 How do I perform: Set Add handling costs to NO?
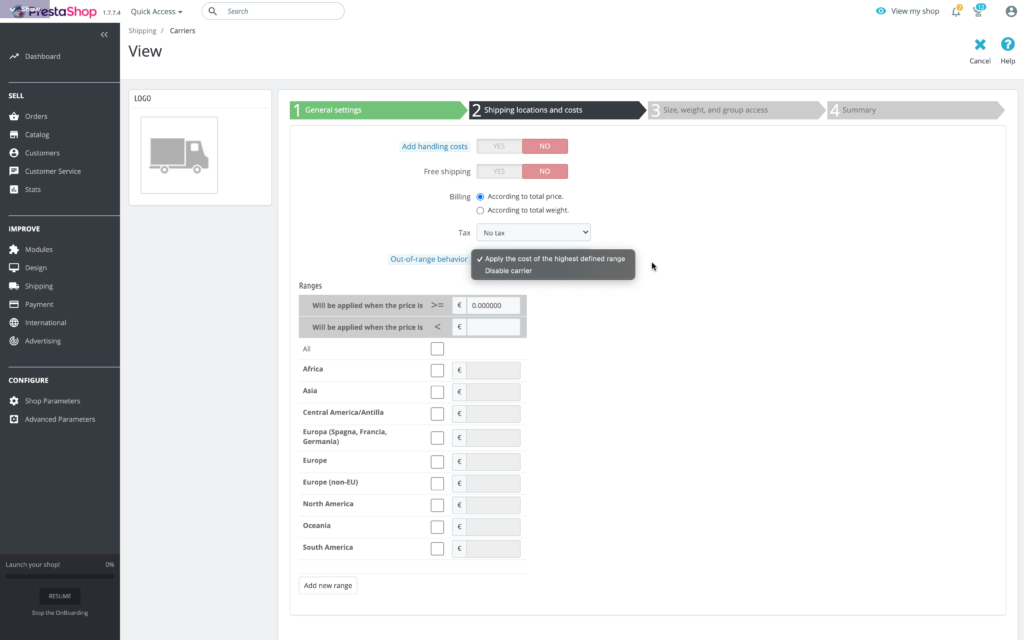545,146
